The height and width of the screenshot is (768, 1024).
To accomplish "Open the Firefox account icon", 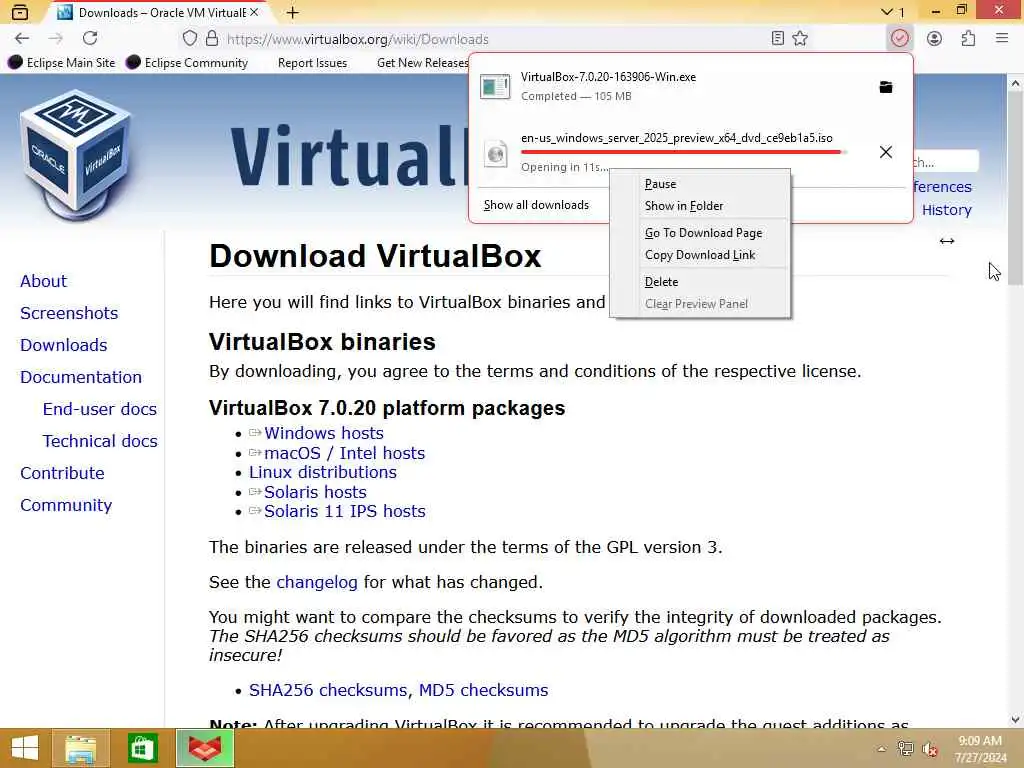I will pos(934,39).
